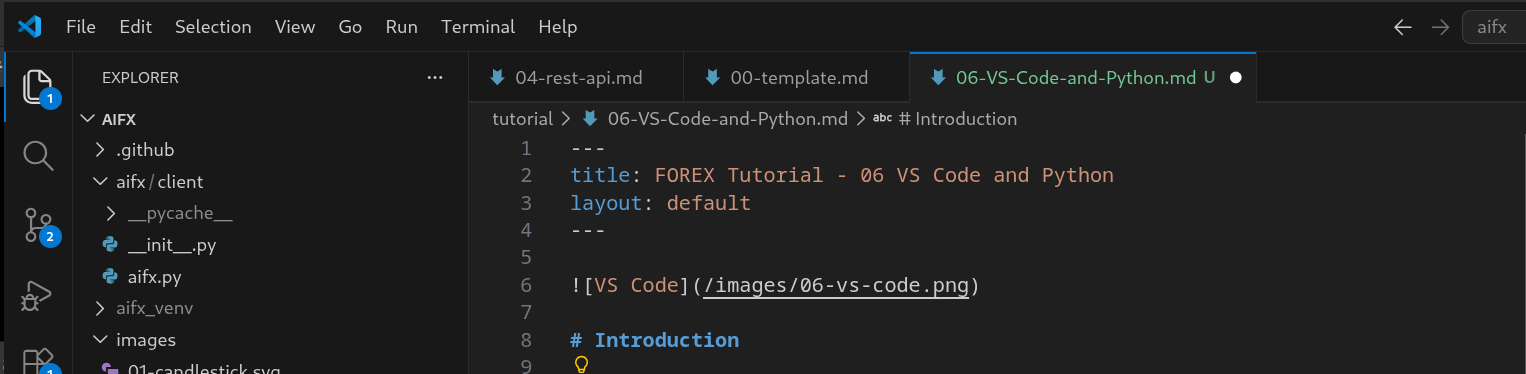Click the Python icon beside __init__.py
Screen dimensions: 1526x374
pyautogui.click(x=110, y=244)
